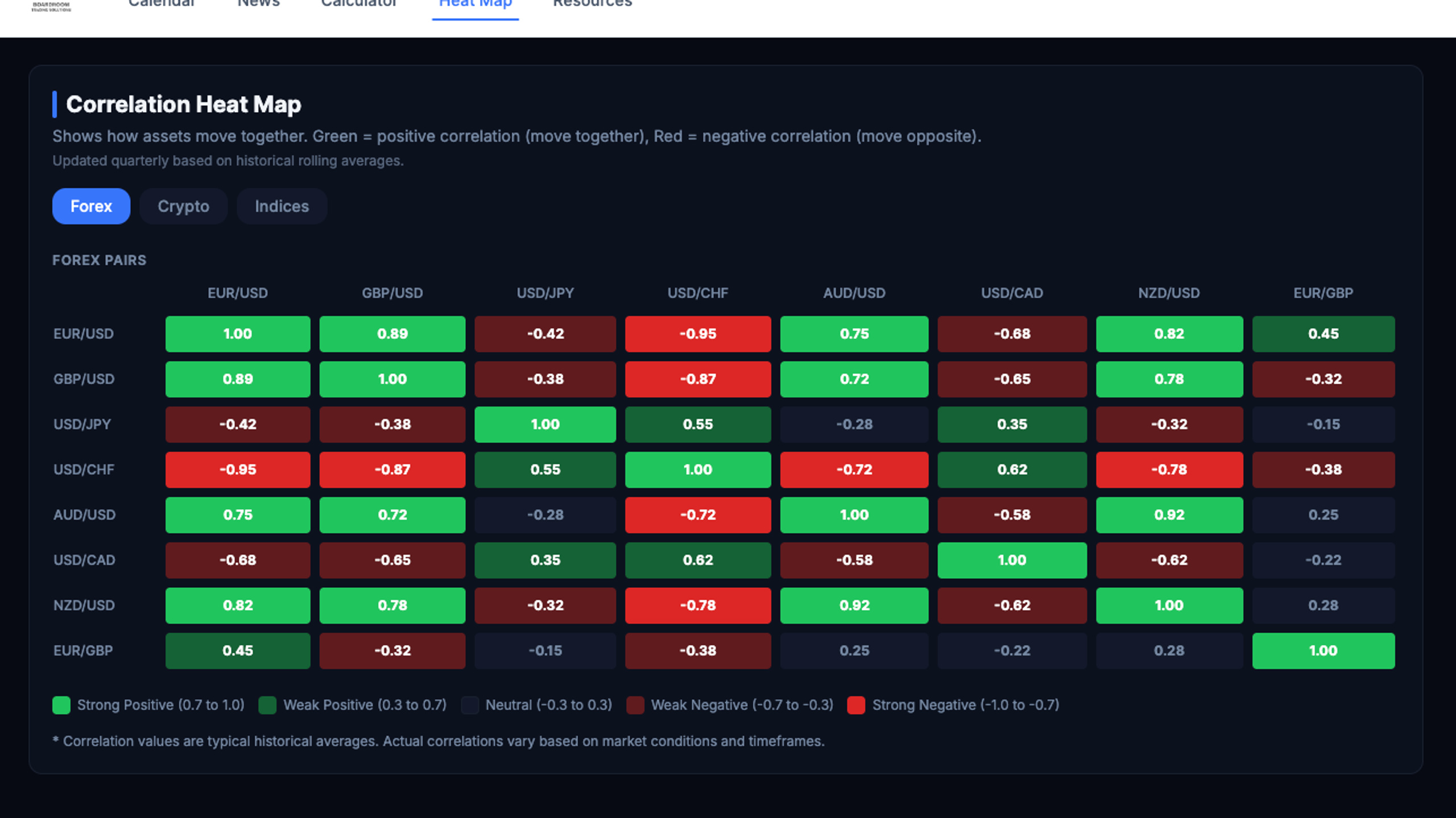Viewport: 1456px width, 818px height.
Task: Click the Strong Positive legend swatch
Action: [61, 705]
